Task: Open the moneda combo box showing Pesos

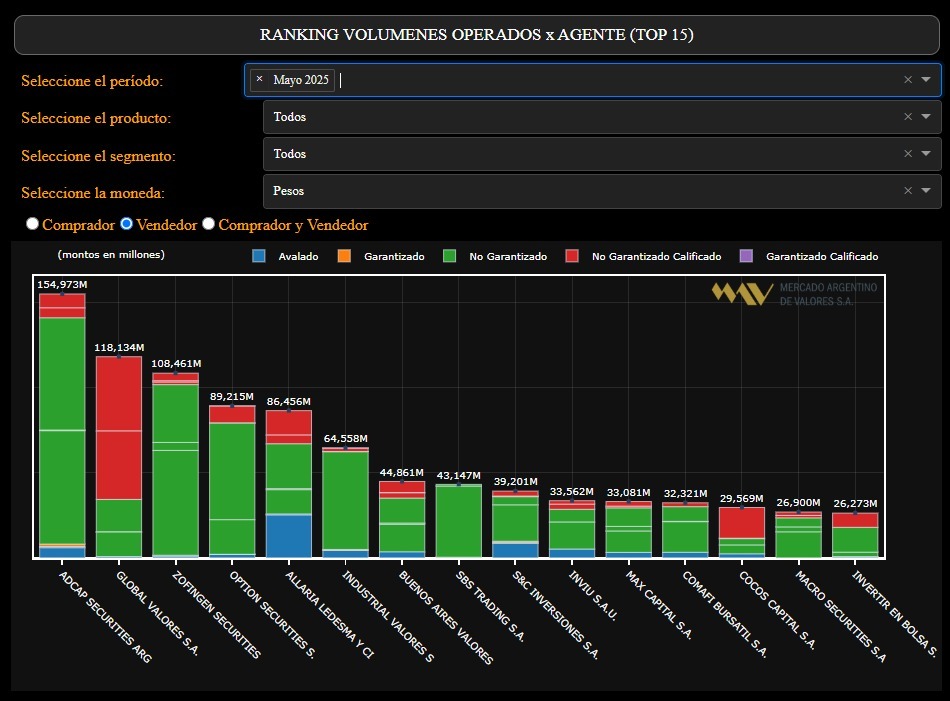Action: click(602, 191)
